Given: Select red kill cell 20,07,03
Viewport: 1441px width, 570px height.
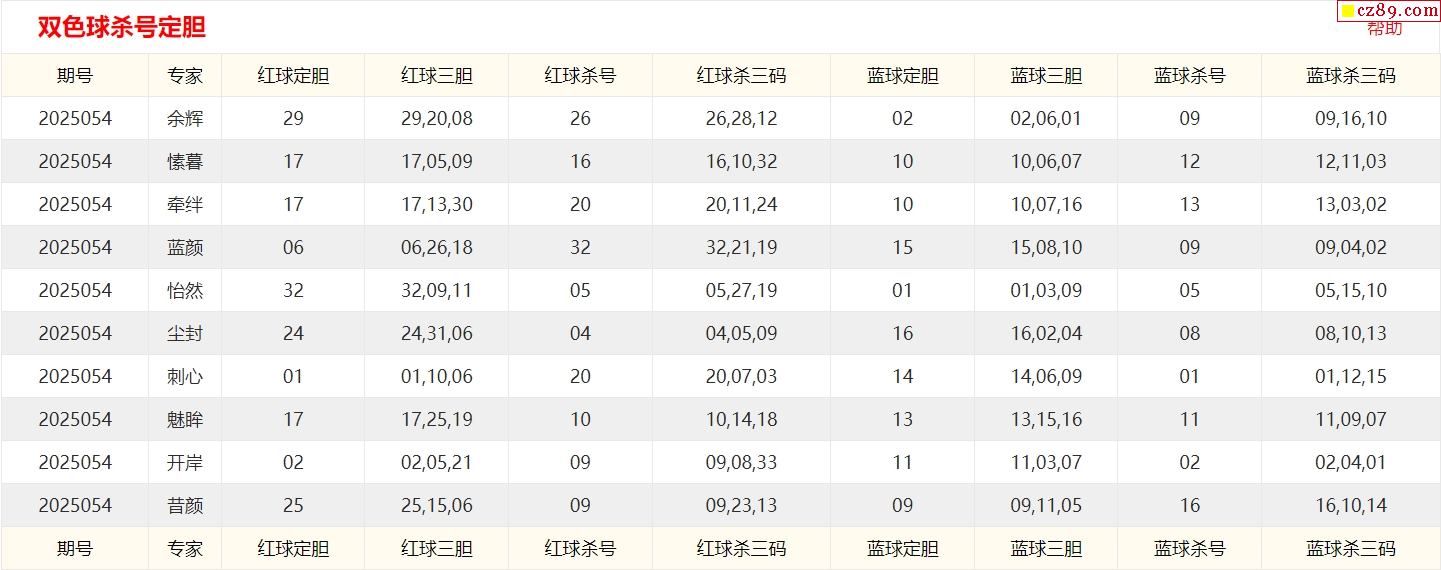Looking at the screenshot, I should pyautogui.click(x=741, y=376).
